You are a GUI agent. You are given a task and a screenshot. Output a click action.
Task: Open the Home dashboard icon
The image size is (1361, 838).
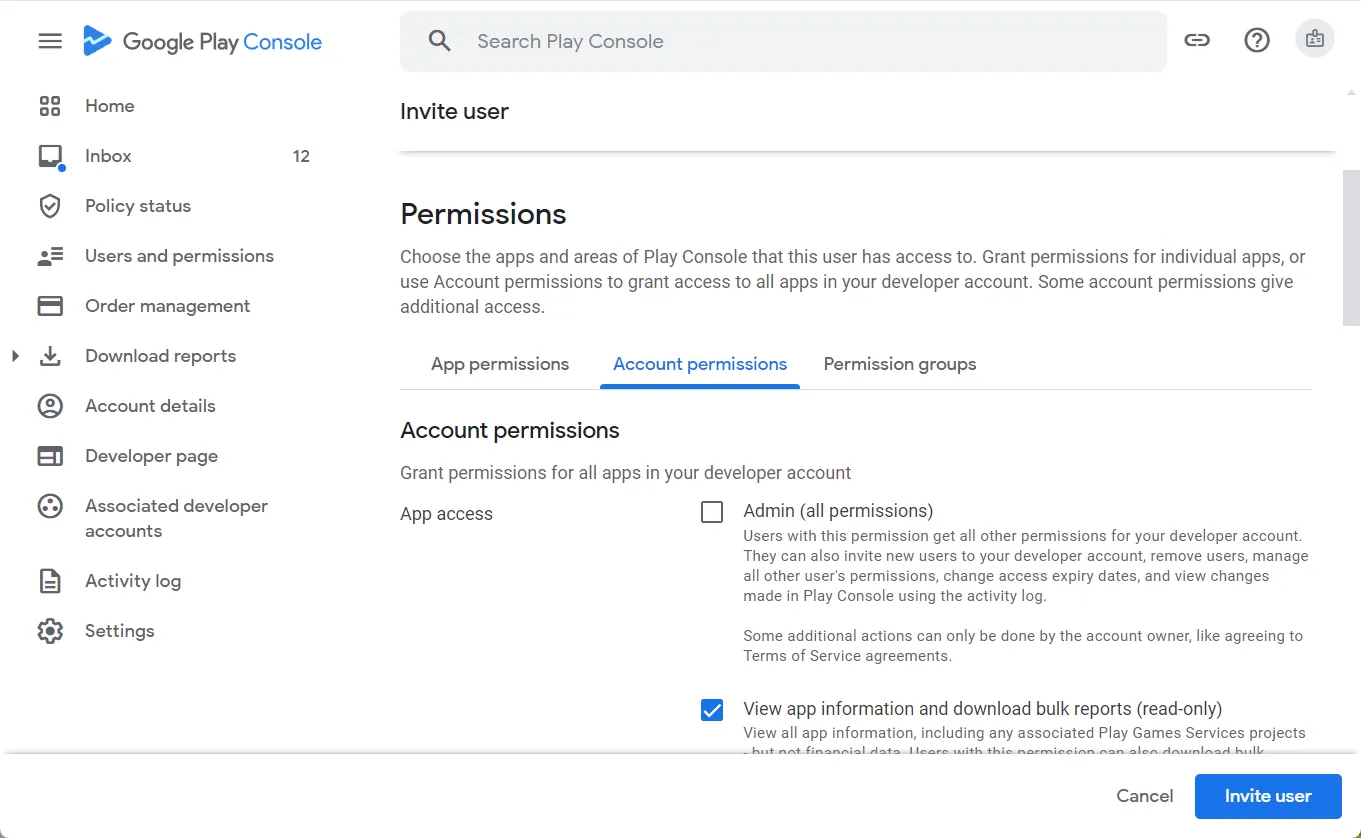50,105
